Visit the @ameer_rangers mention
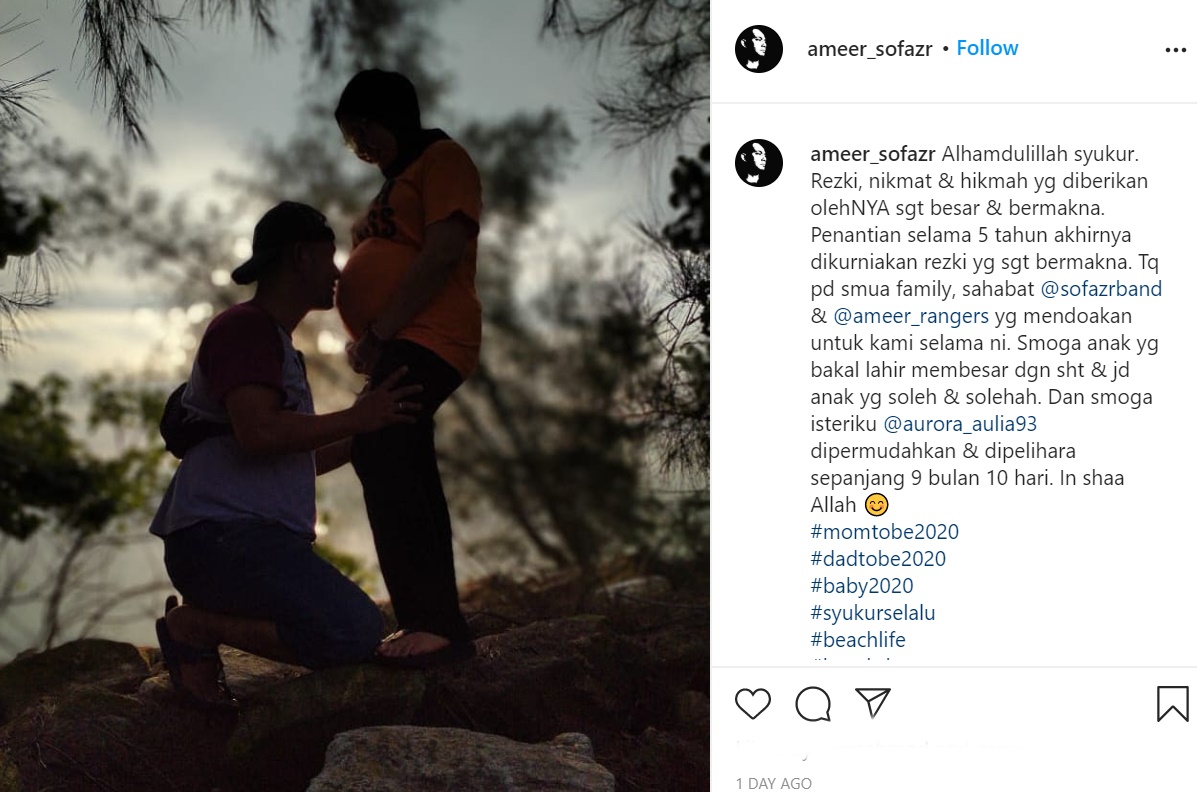Viewport: 1197px width, 792px height. click(x=911, y=316)
